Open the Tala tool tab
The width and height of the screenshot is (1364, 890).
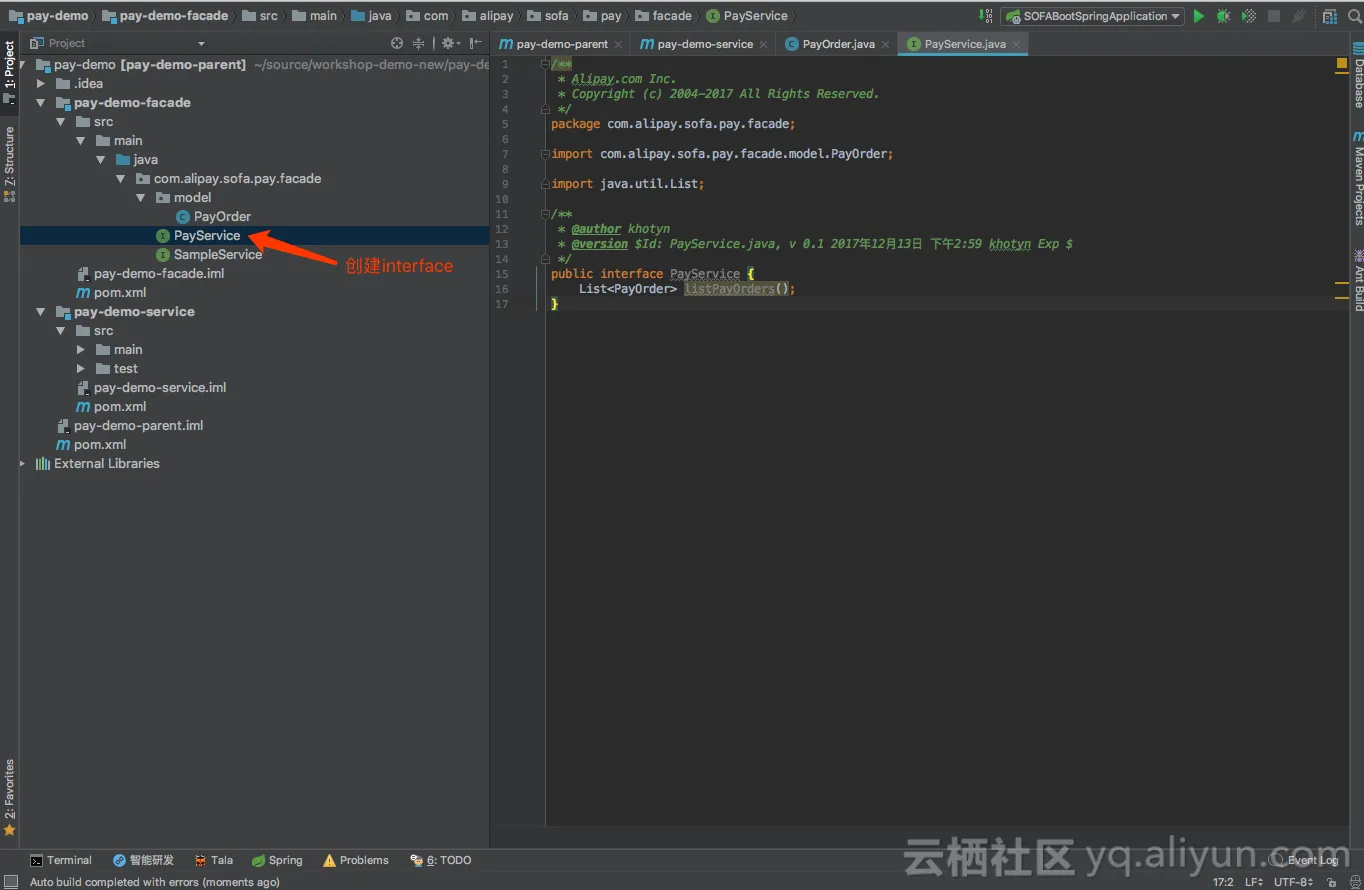click(x=214, y=860)
